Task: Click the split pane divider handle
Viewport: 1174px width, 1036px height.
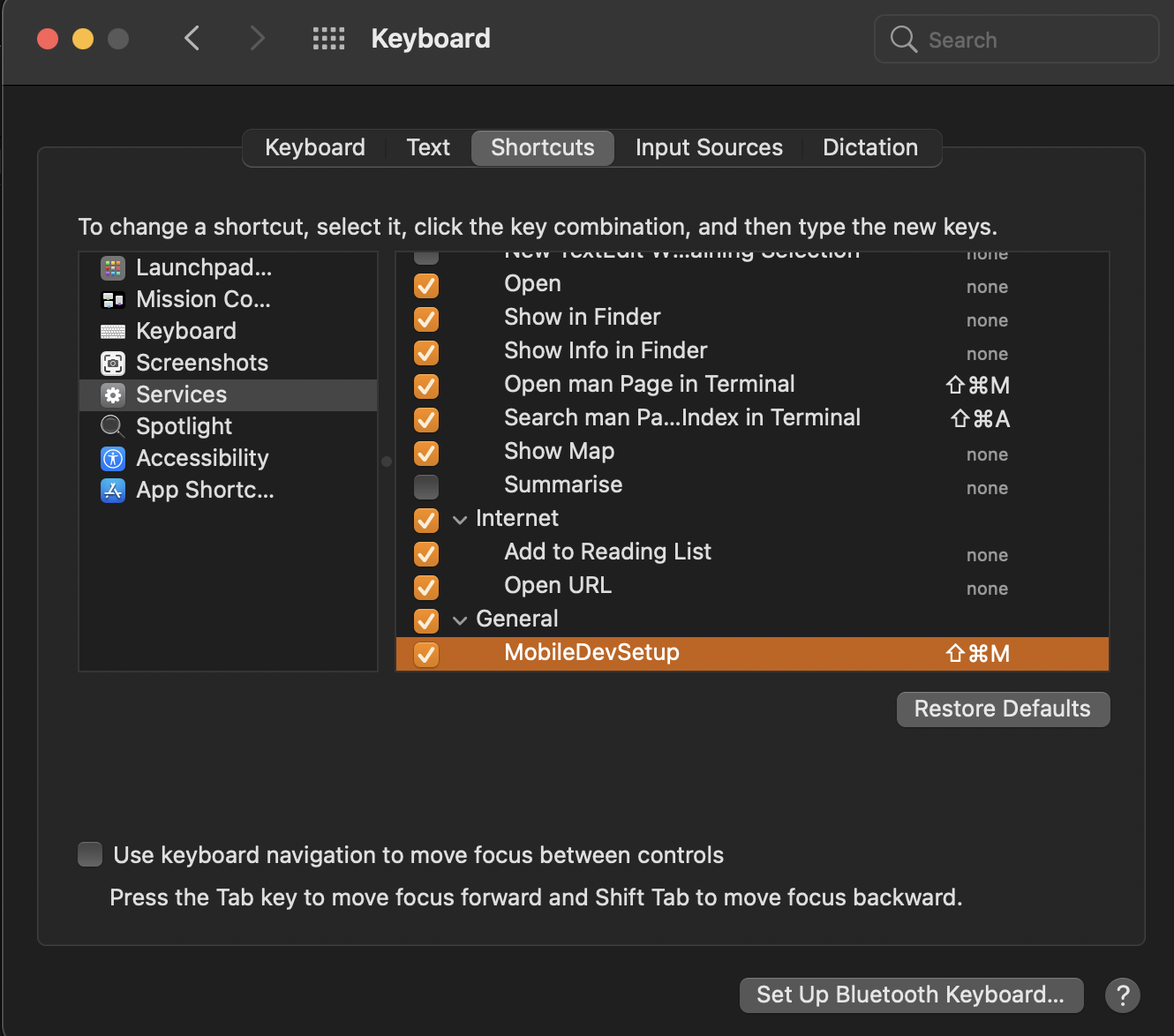Action: 387,462
